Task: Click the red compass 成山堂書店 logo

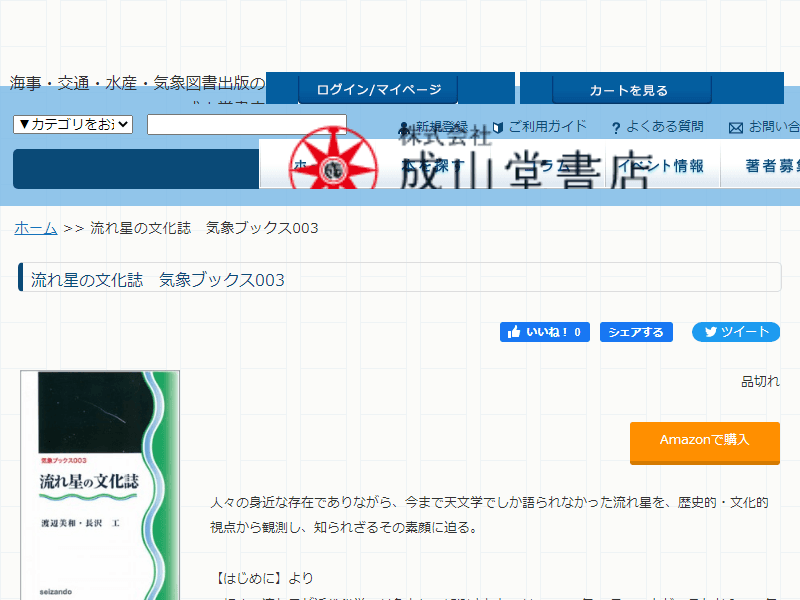Action: 334,158
